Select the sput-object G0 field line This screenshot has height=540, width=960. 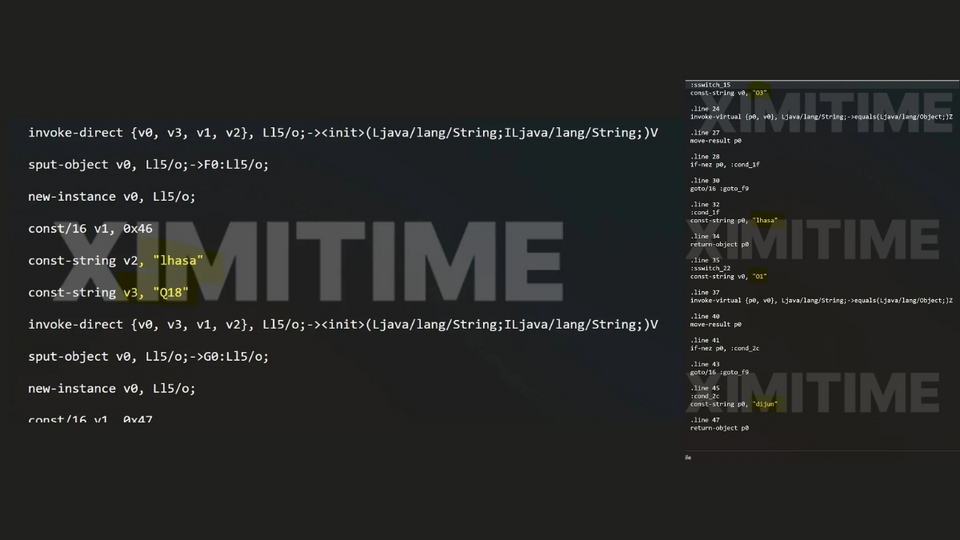pyautogui.click(x=148, y=357)
